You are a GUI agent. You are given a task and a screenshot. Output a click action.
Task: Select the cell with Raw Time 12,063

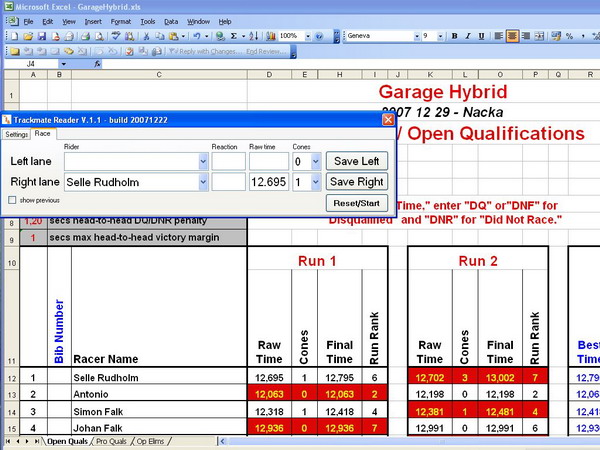pyautogui.click(x=269, y=394)
